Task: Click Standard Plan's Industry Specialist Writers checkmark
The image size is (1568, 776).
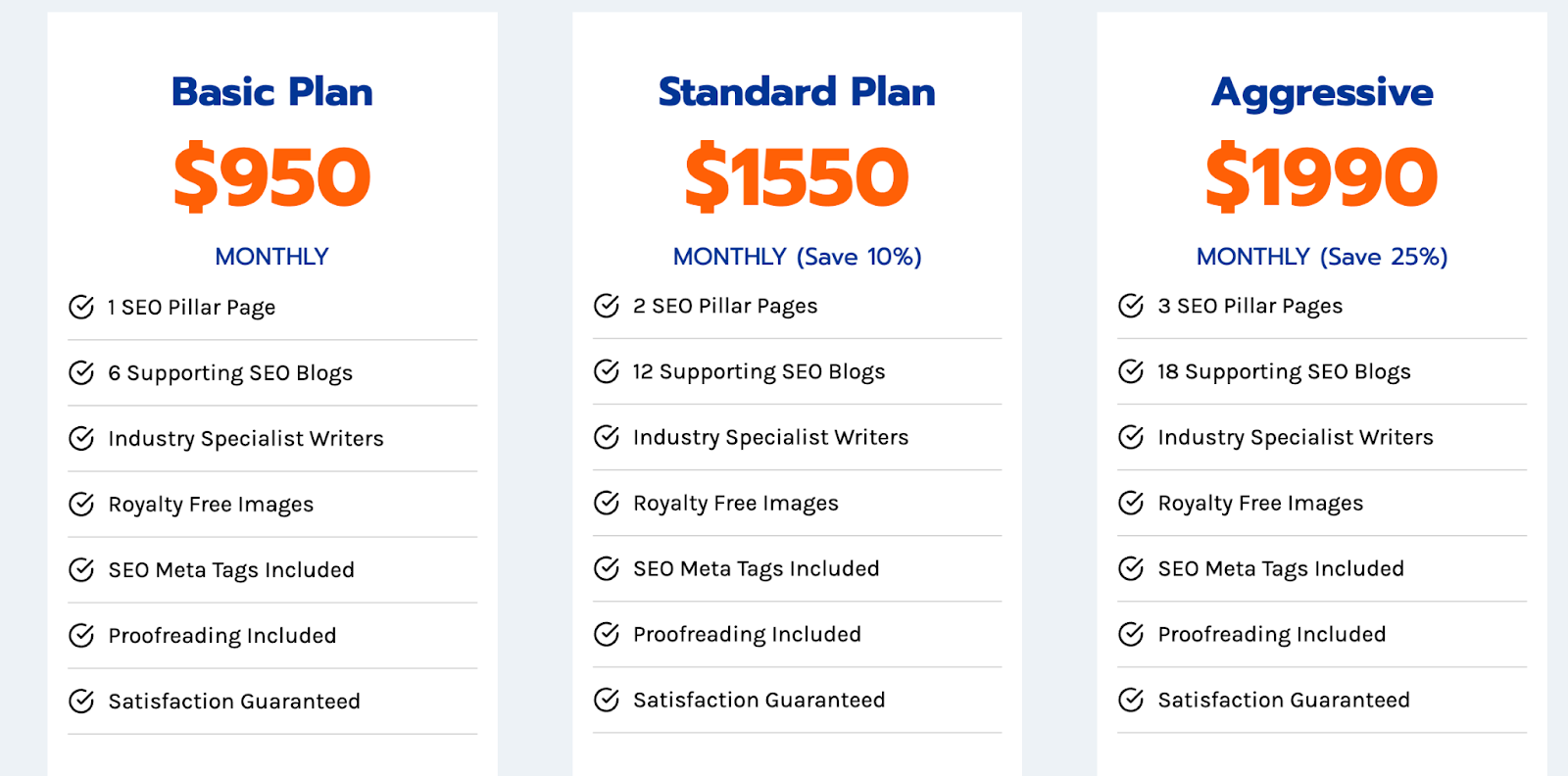Action: coord(607,437)
